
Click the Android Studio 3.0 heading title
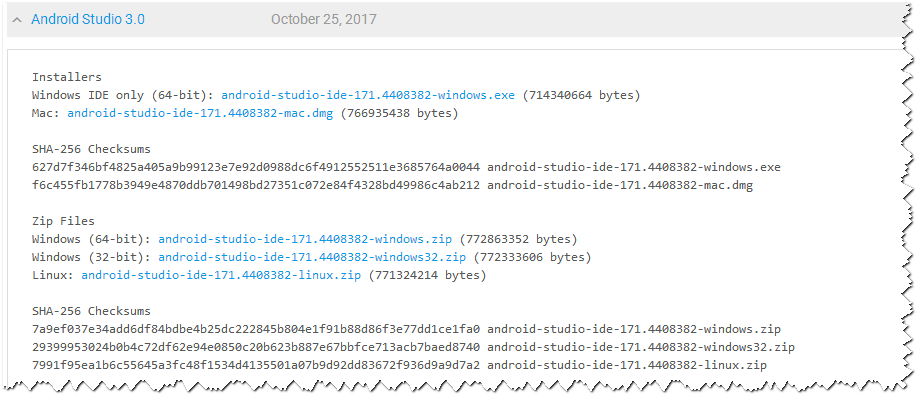coord(88,19)
